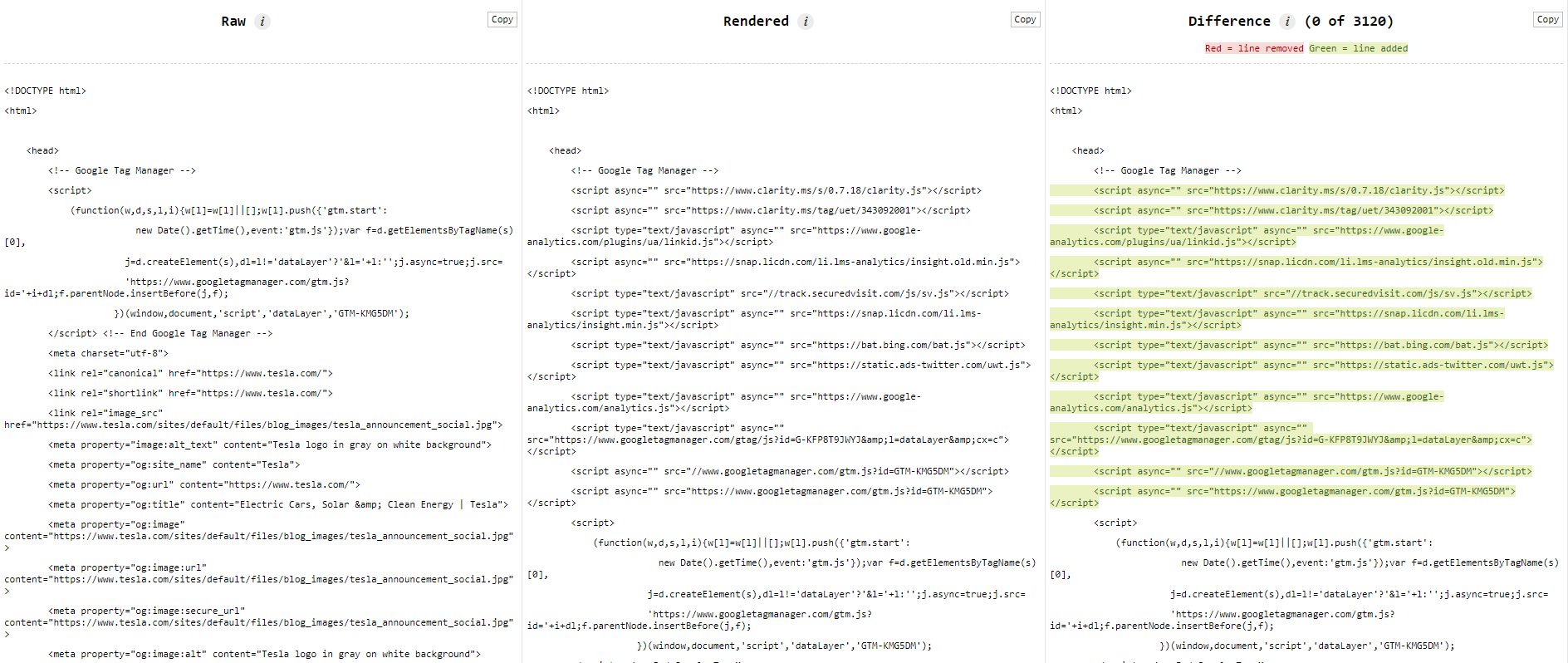The image size is (1568, 663).
Task: Click the green 'line added' legend label
Action: point(1358,48)
